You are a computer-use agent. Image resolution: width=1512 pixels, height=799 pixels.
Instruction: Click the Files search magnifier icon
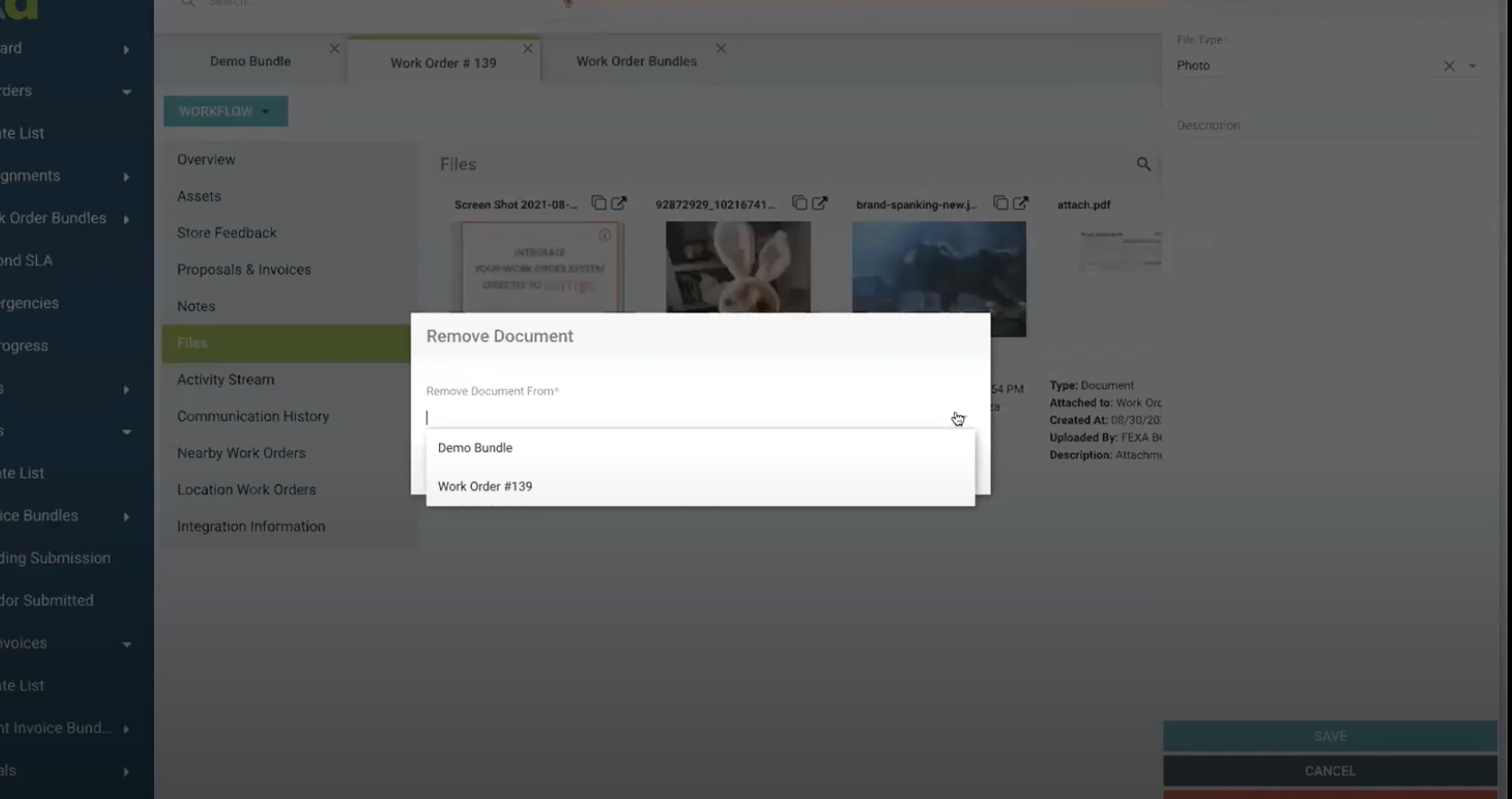point(1144,164)
